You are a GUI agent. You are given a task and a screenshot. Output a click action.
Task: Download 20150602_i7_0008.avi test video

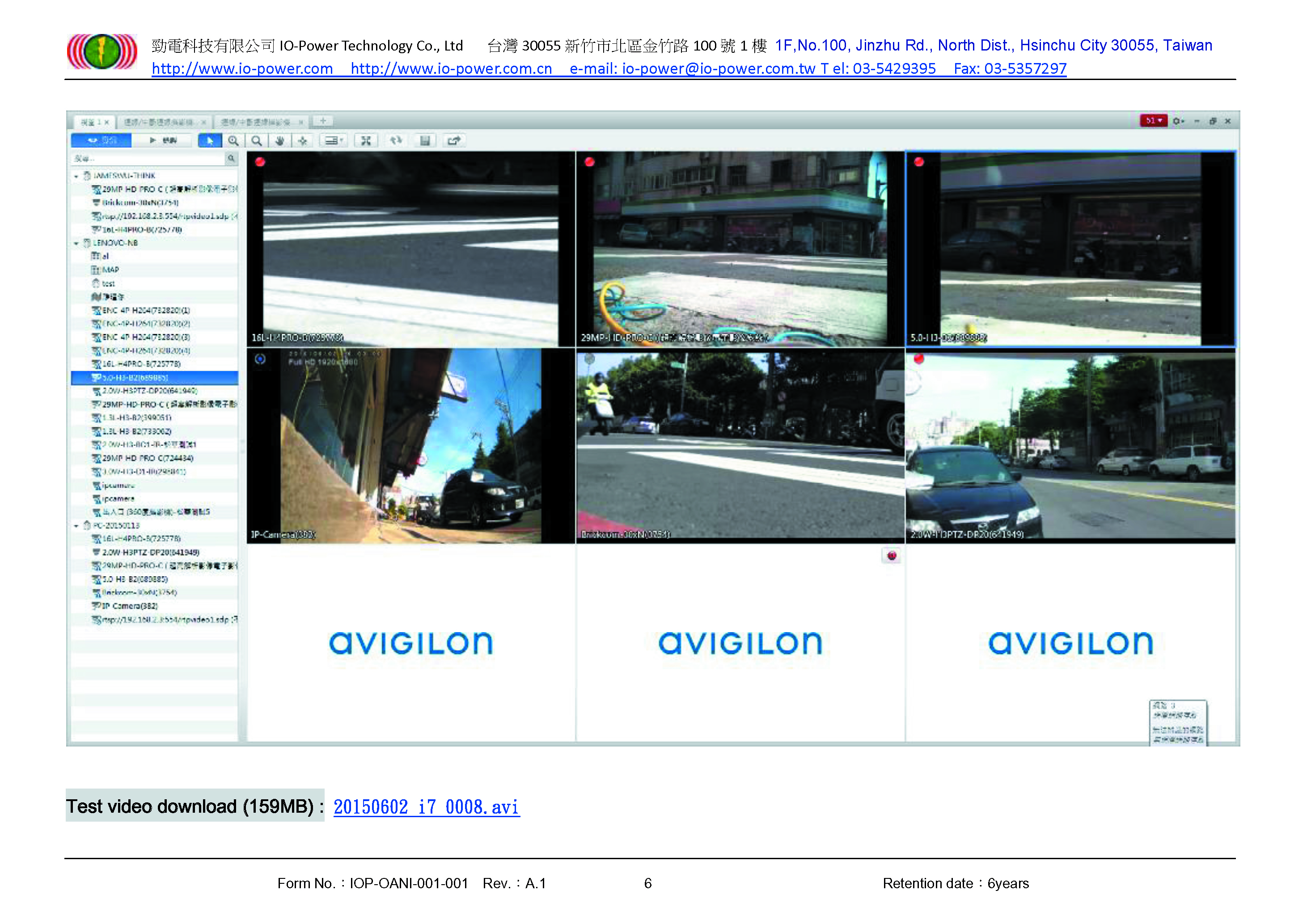tap(427, 807)
